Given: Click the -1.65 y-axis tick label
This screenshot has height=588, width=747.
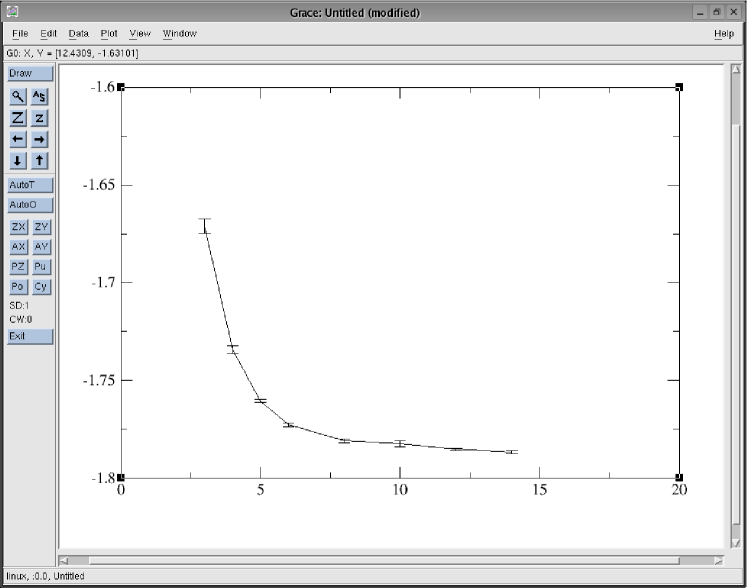Looking at the screenshot, I should click(99, 185).
